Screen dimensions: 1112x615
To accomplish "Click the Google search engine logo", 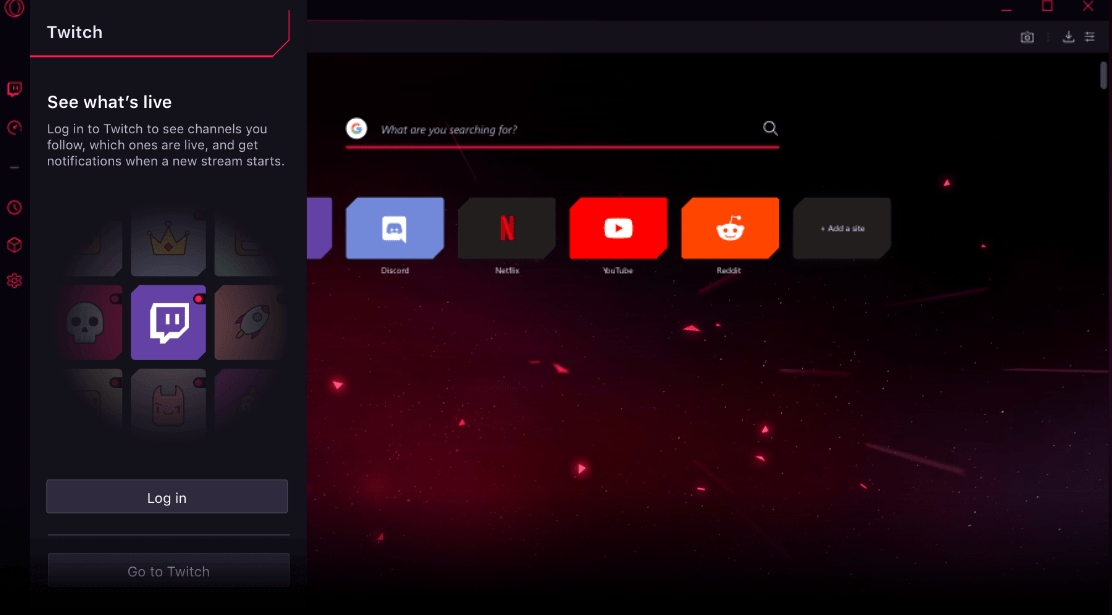I will pyautogui.click(x=356, y=128).
